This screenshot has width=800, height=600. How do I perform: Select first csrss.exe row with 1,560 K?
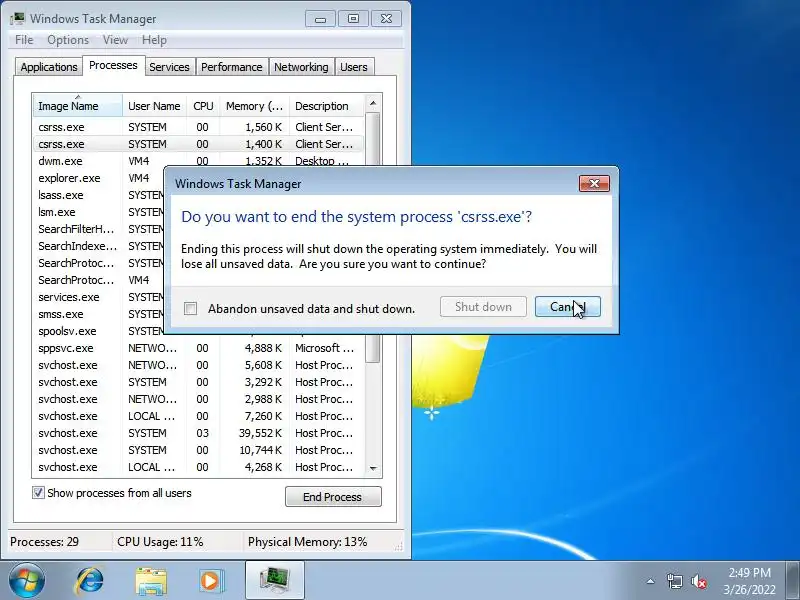pyautogui.click(x=199, y=127)
